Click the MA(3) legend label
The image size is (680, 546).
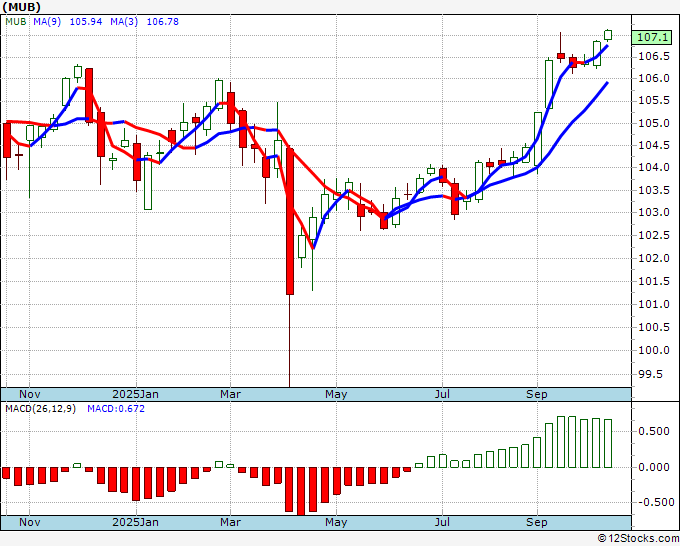(124, 22)
